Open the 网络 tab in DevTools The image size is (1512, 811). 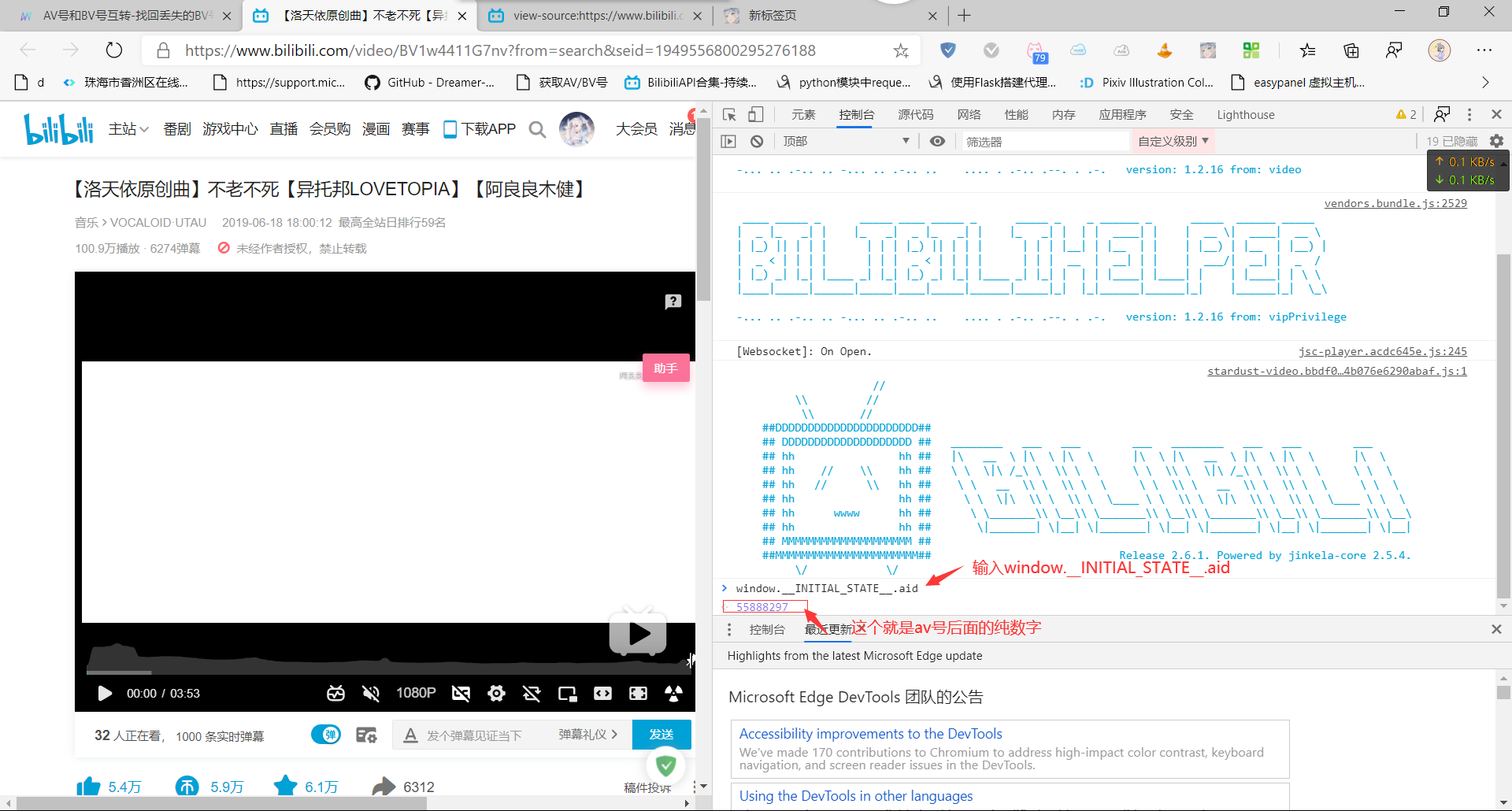969,115
